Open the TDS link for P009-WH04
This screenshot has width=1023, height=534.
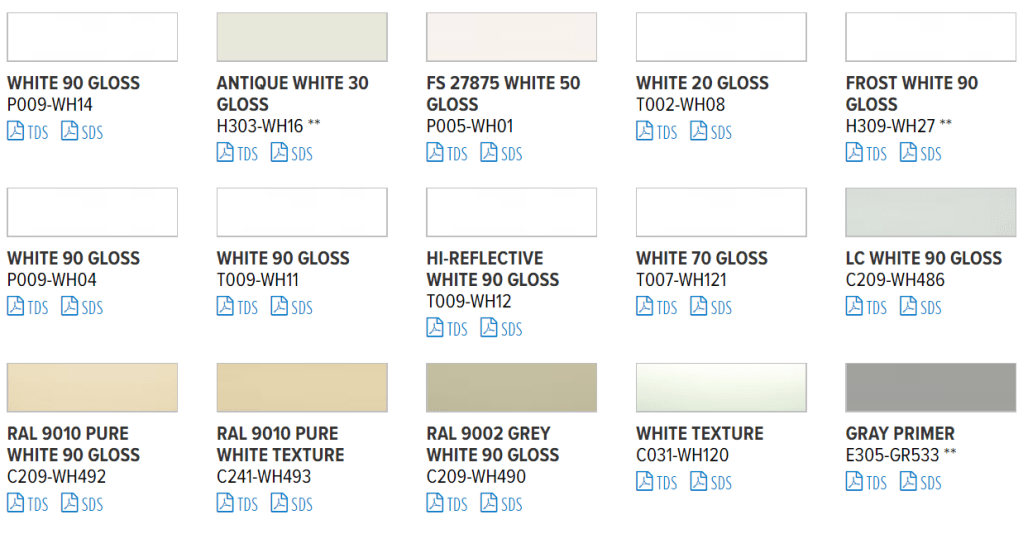click(28, 307)
